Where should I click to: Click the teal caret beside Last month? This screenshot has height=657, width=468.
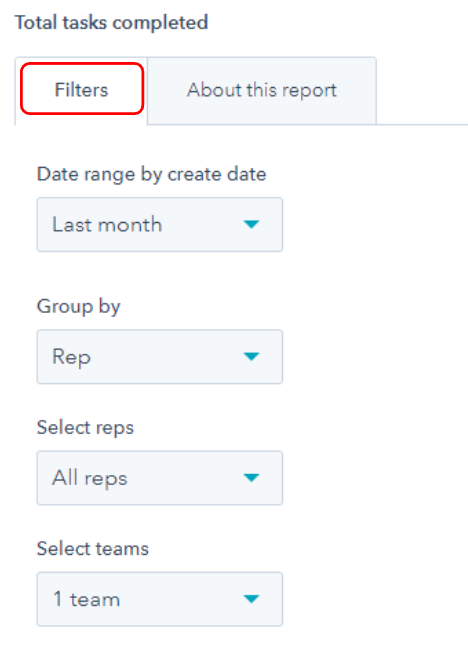click(x=251, y=225)
